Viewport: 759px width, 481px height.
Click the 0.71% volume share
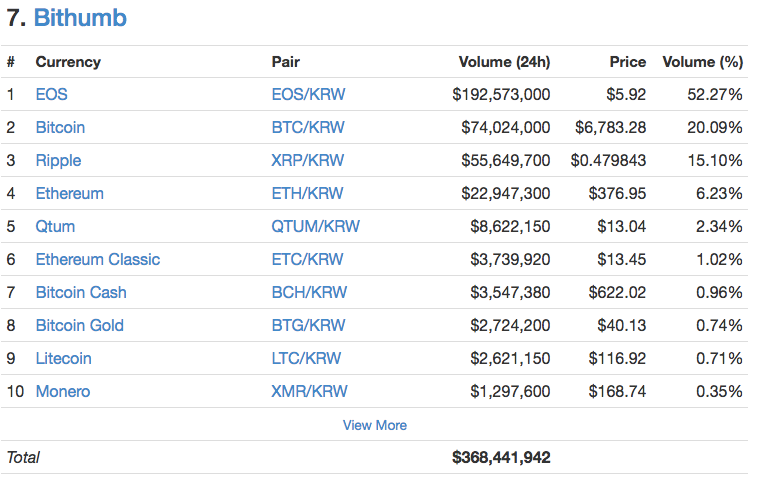click(x=719, y=359)
